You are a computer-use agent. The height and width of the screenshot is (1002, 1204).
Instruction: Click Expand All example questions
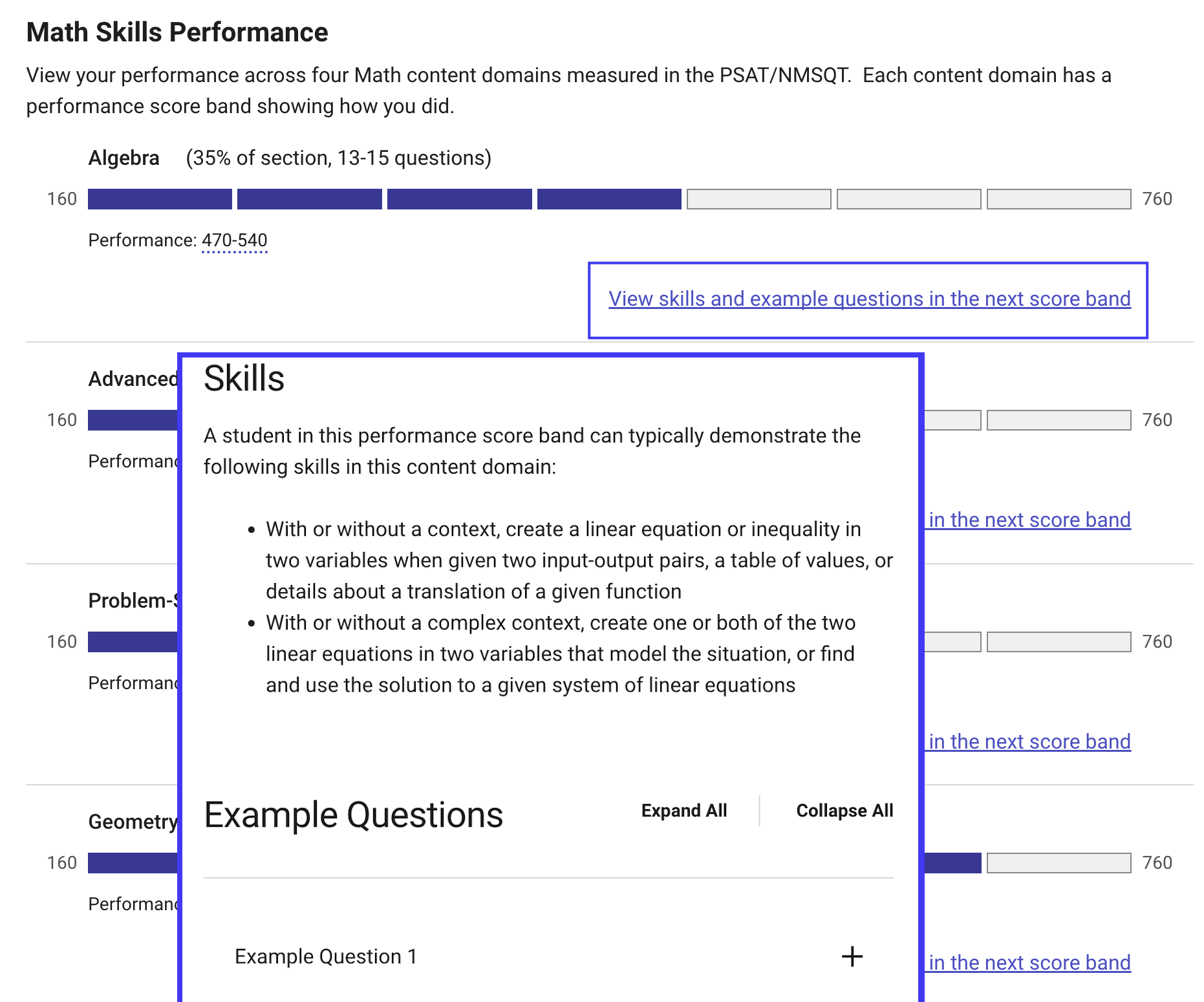tap(684, 811)
